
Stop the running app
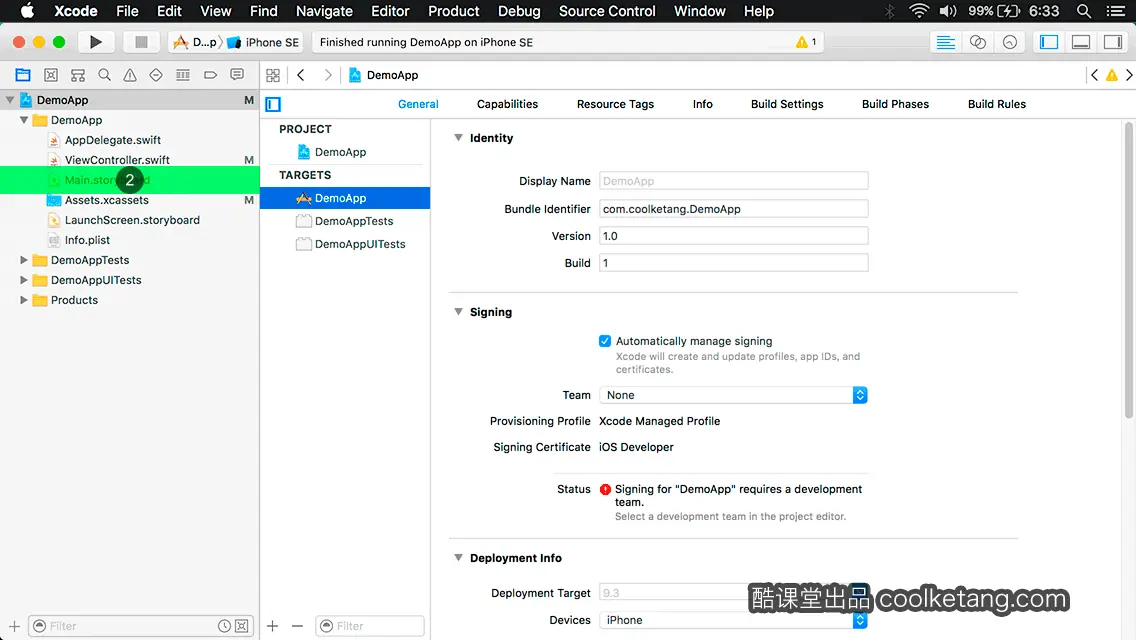pos(141,42)
